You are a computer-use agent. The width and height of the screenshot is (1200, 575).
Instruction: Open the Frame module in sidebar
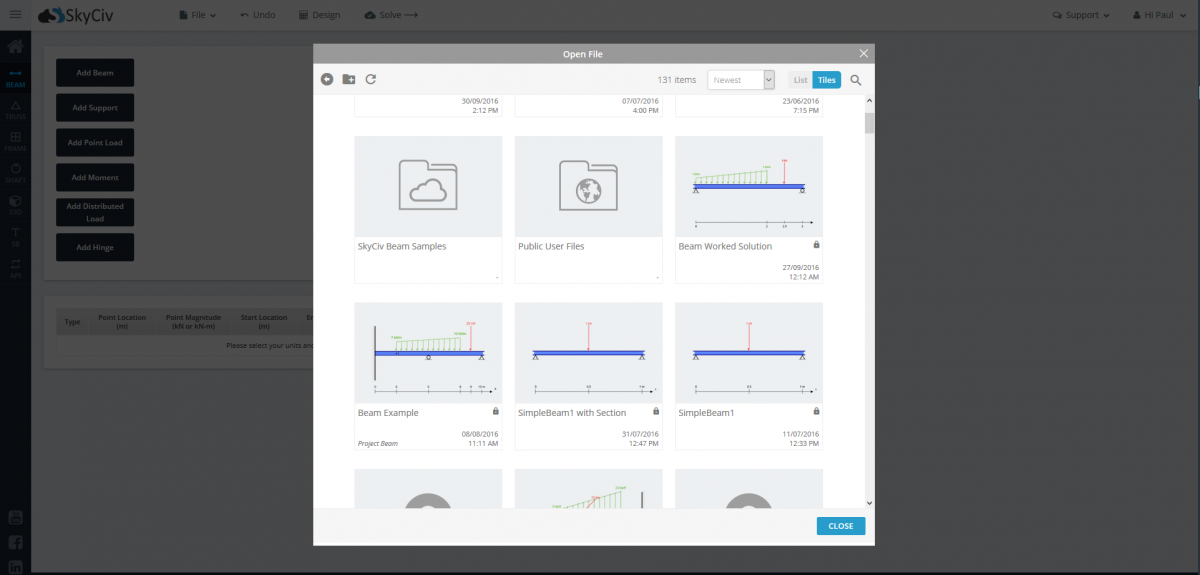pyautogui.click(x=15, y=140)
